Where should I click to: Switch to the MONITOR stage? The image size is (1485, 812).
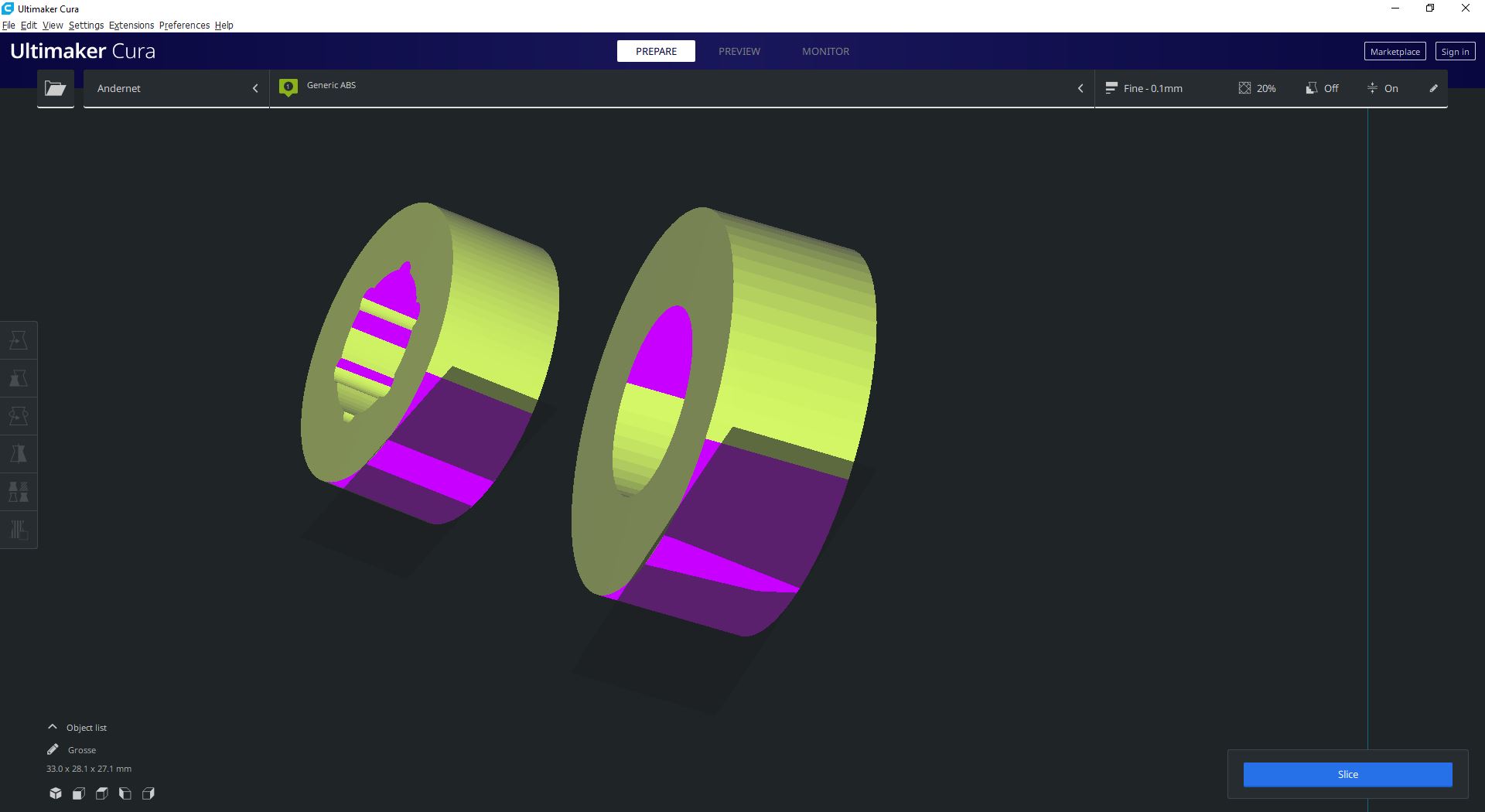(x=825, y=51)
